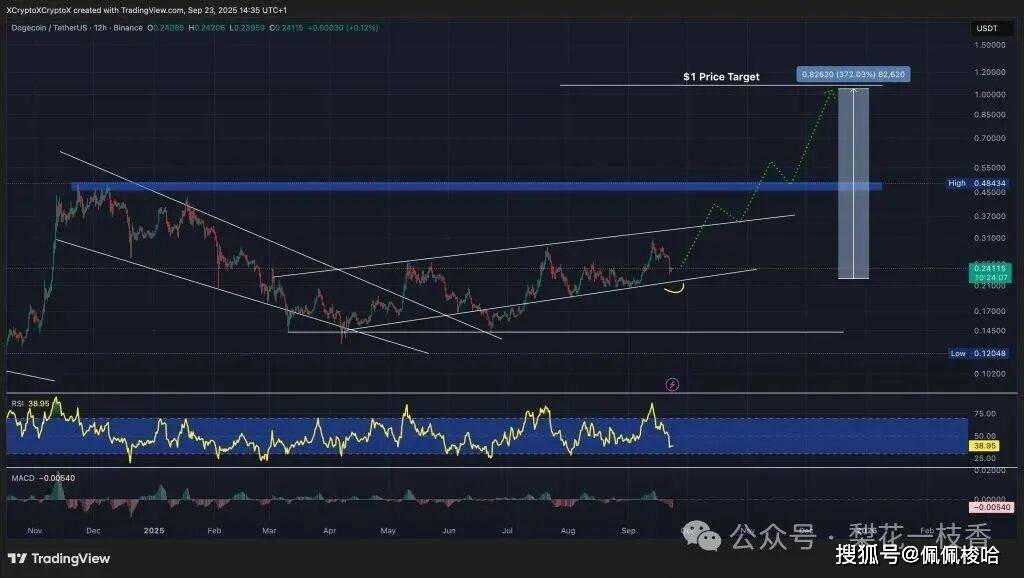Viewport: 1024px width, 578px height.
Task: Click the $1 Price Target label
Action: [720, 76]
